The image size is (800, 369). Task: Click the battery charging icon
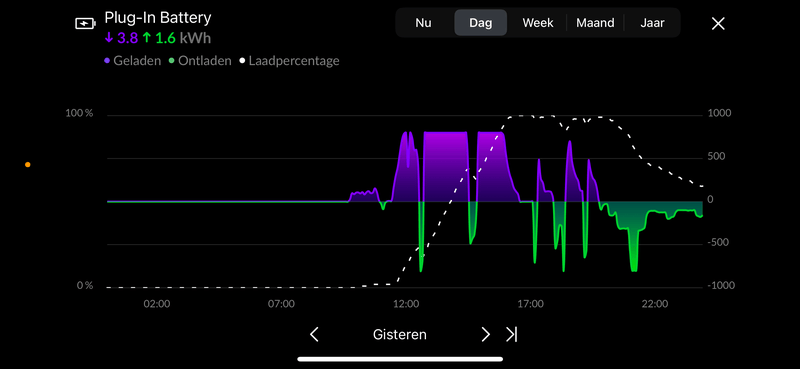[x=85, y=23]
